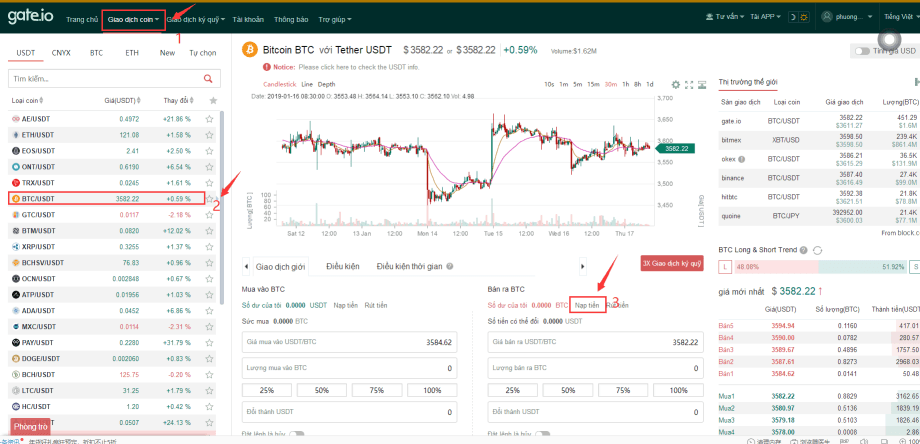Favorite the AE/USDT pair star
Viewport: 920px width, 444px height.
pyautogui.click(x=209, y=118)
